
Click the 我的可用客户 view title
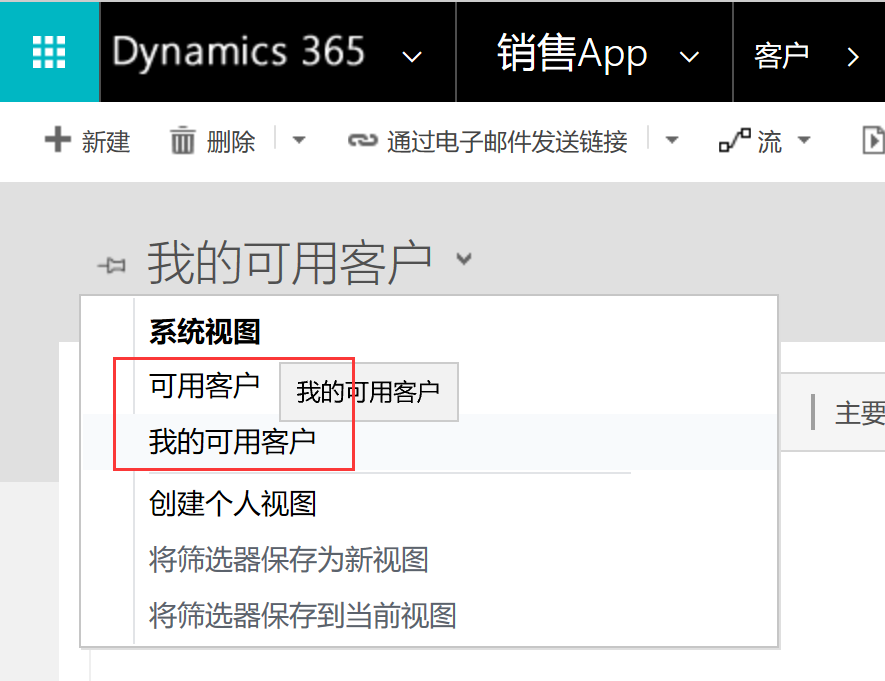pos(290,263)
